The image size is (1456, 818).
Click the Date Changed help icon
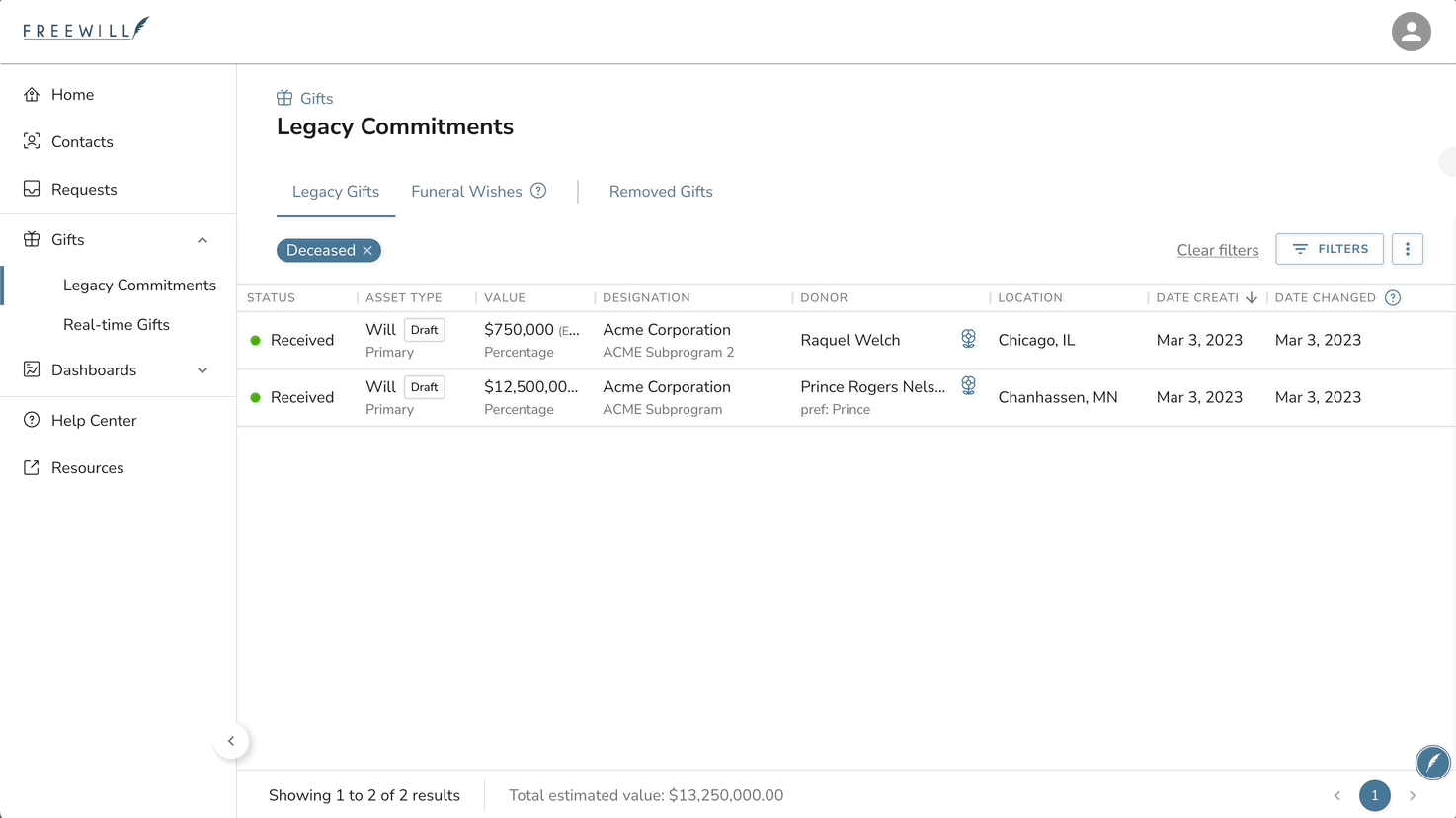click(x=1393, y=297)
